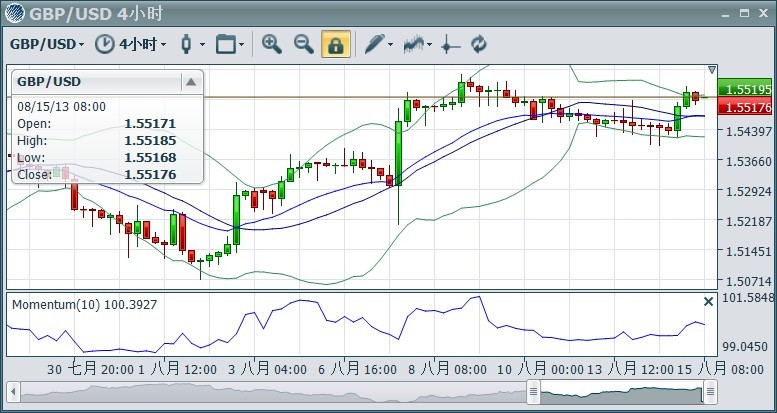Expand the indicators dropdown arrow
The image size is (777, 413).
point(429,45)
